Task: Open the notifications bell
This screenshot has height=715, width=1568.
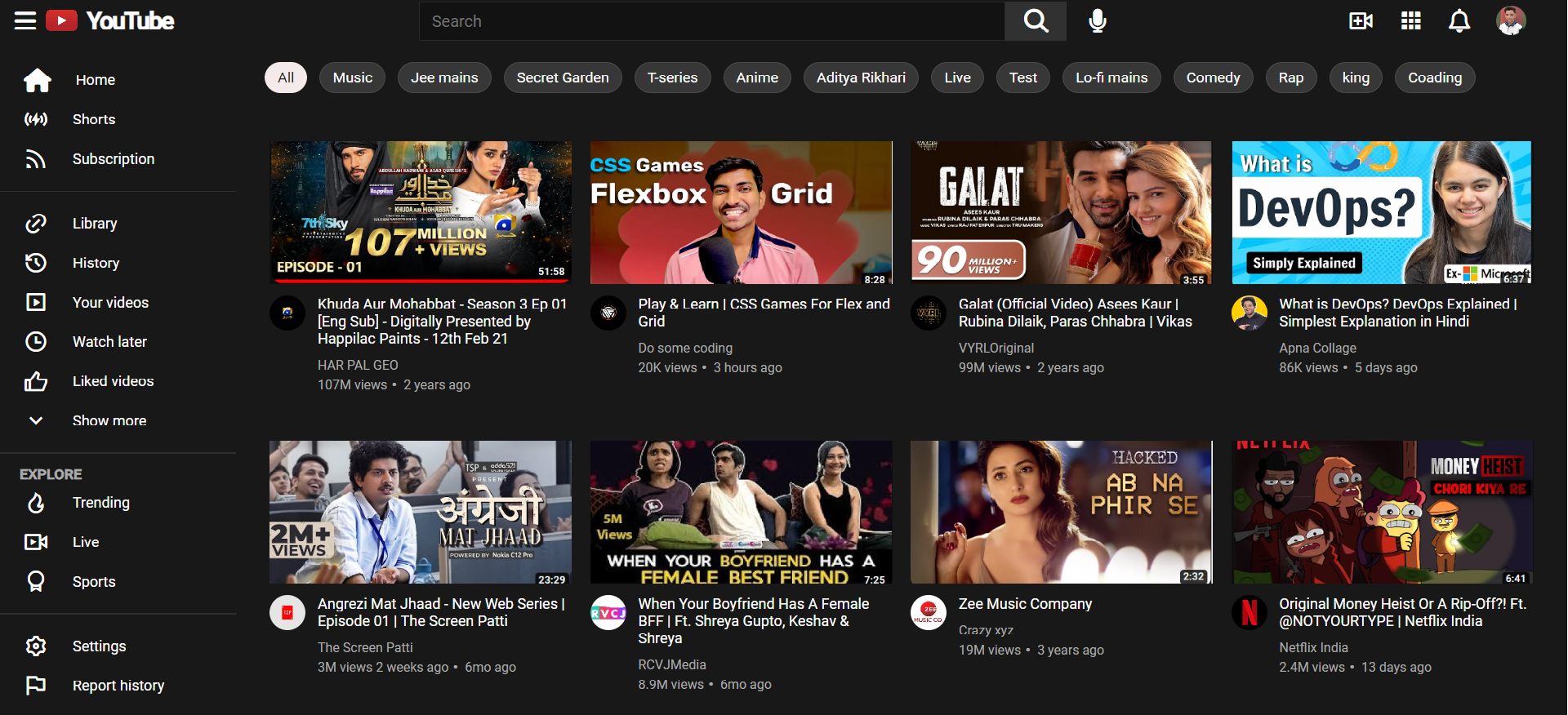Action: 1459,20
